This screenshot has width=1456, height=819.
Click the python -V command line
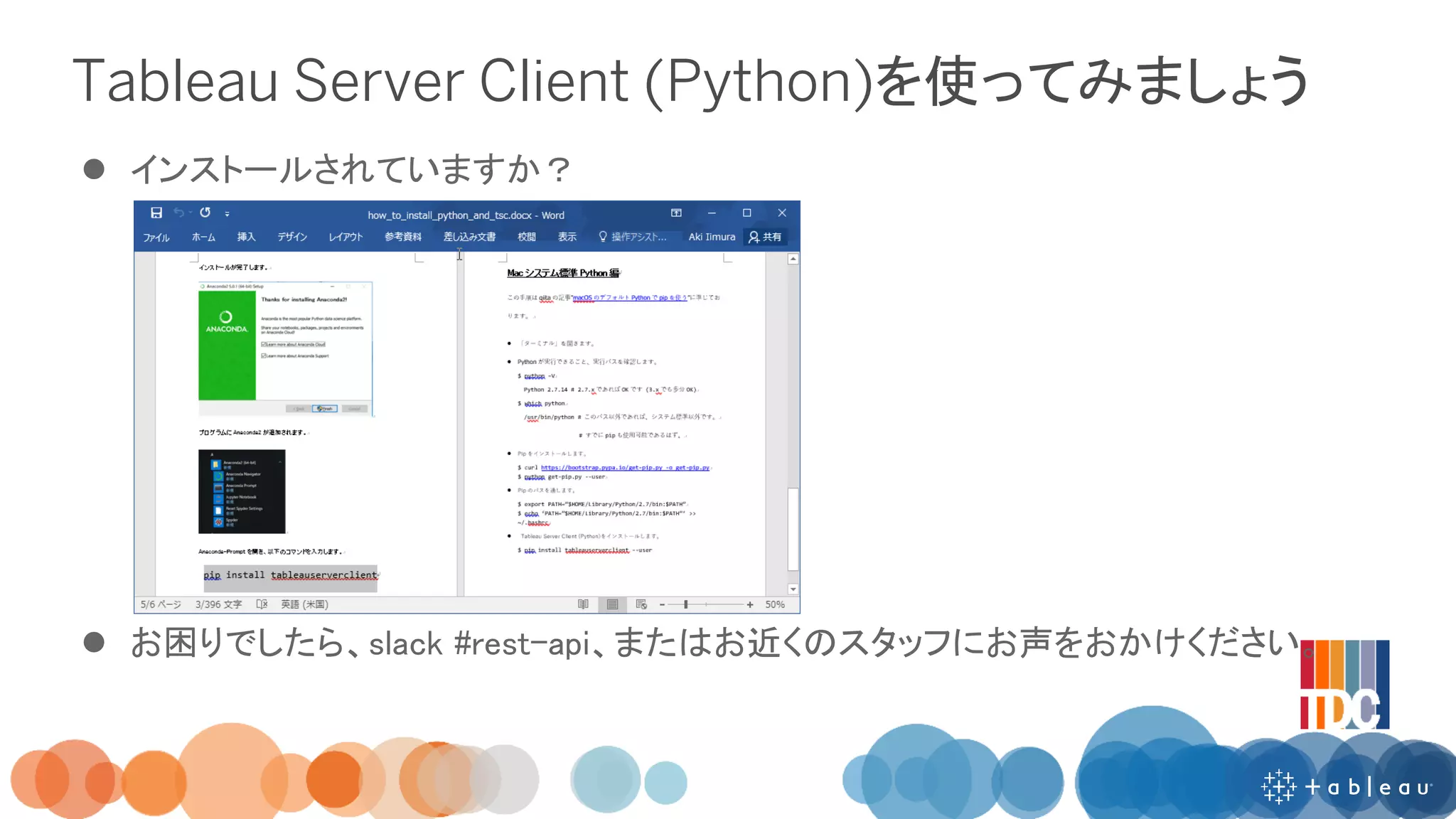pyautogui.click(x=537, y=376)
